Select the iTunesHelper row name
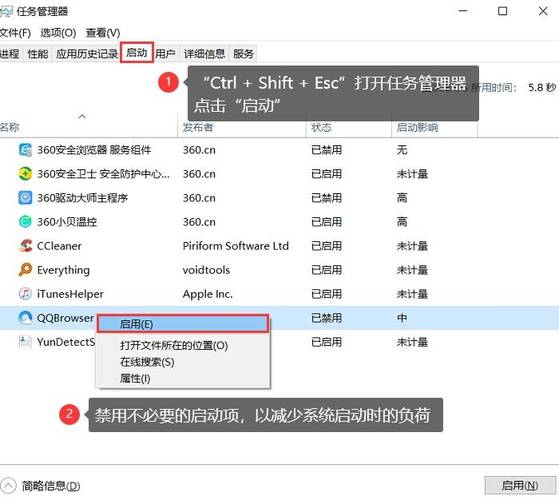 (x=70, y=294)
